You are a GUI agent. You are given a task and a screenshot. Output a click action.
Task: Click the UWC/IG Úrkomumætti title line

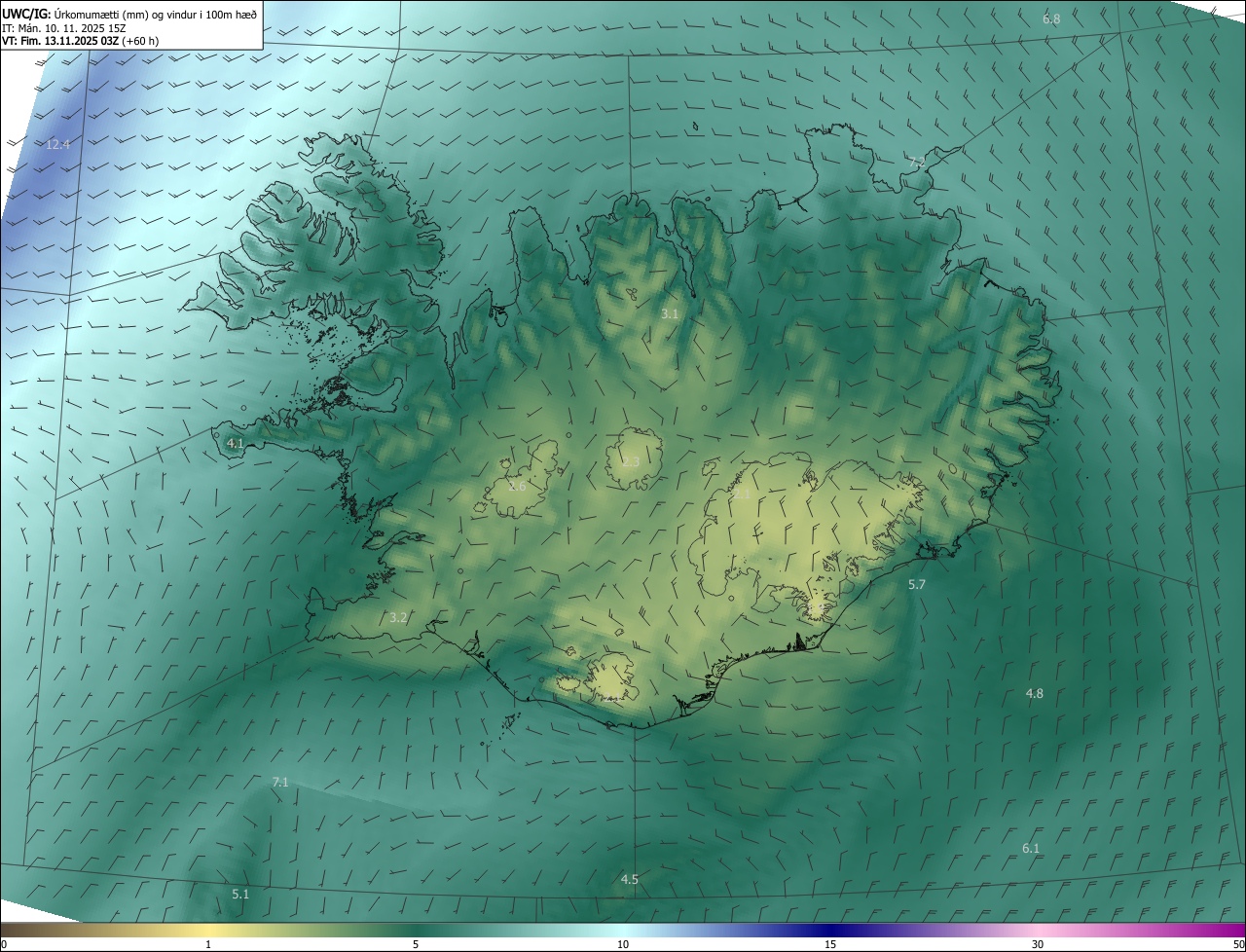tap(129, 14)
